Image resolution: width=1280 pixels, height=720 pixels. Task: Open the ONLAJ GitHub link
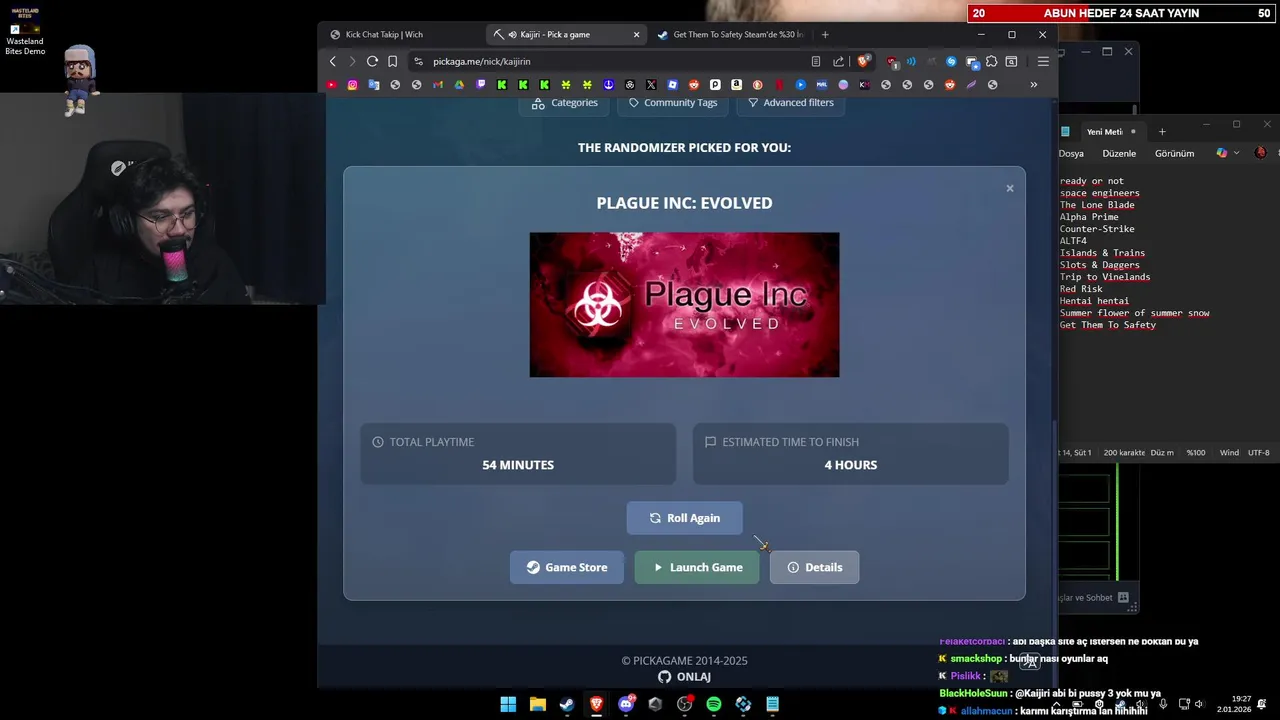tap(684, 677)
